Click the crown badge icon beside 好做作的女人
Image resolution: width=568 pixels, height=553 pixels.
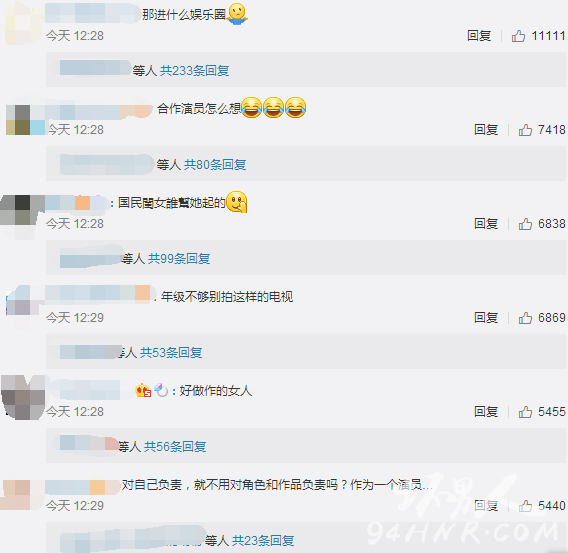coord(143,390)
